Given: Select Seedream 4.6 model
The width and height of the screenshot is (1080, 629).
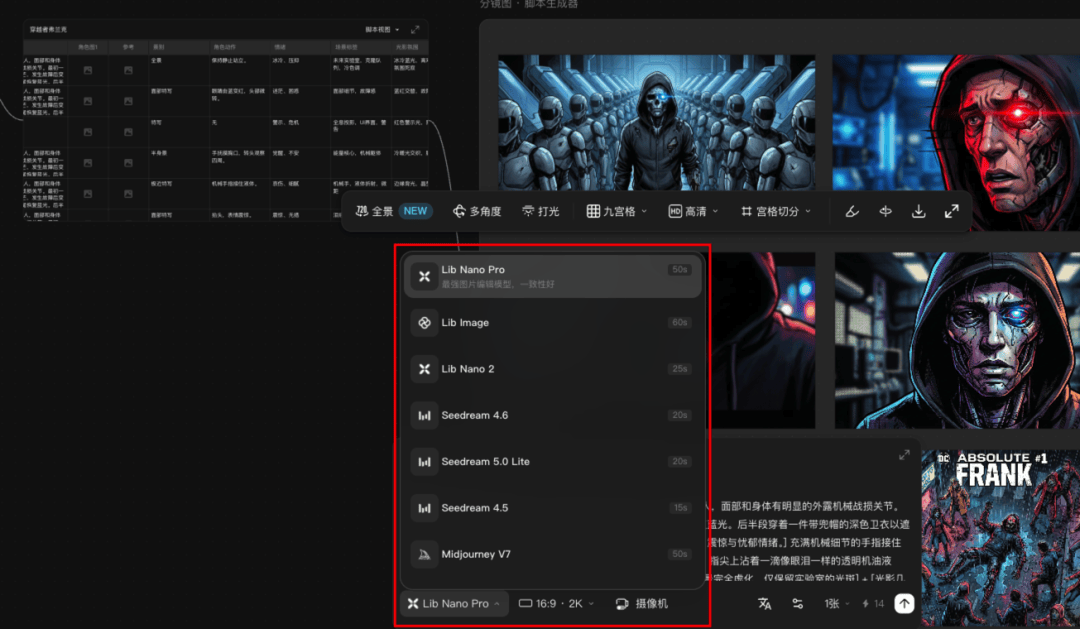Looking at the screenshot, I should [x=552, y=415].
